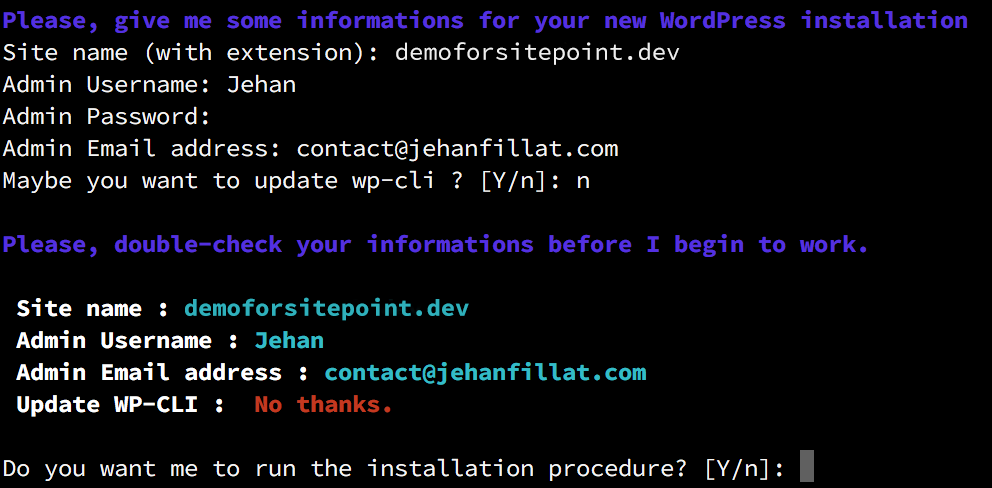Viewport: 992px width, 488px height.
Task: Click the white contact@jehanfillat.com typed answer
Action: [x=457, y=149]
